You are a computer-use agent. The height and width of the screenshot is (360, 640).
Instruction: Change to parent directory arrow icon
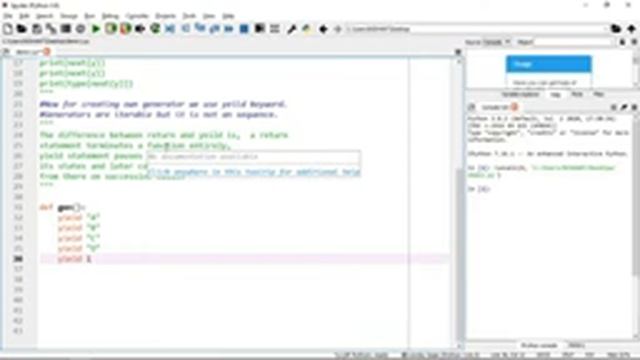pyautogui.click(x=631, y=29)
